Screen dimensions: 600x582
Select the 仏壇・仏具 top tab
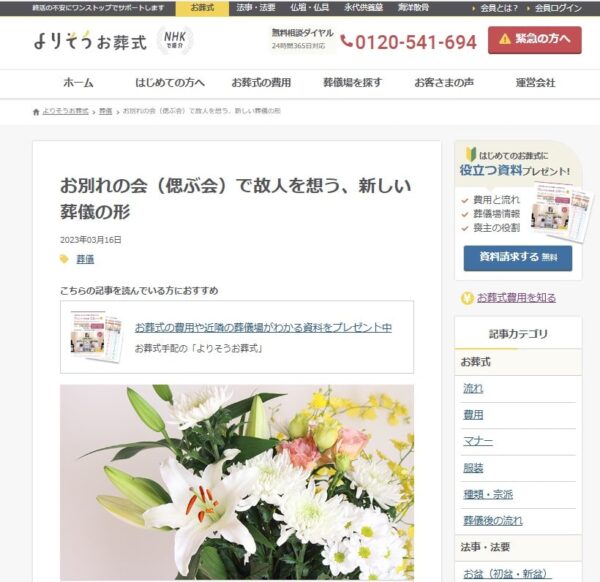[310, 8]
